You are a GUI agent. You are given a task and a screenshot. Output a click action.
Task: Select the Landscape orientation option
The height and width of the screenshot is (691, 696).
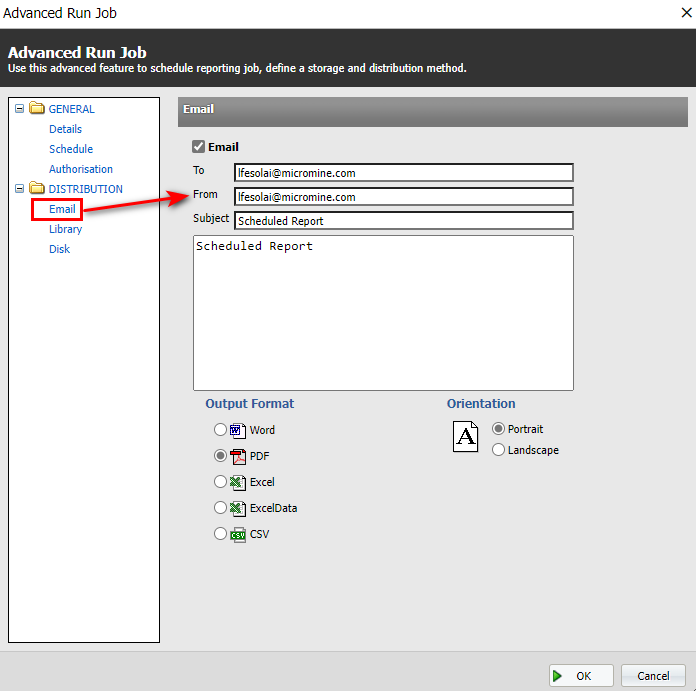[x=499, y=450]
